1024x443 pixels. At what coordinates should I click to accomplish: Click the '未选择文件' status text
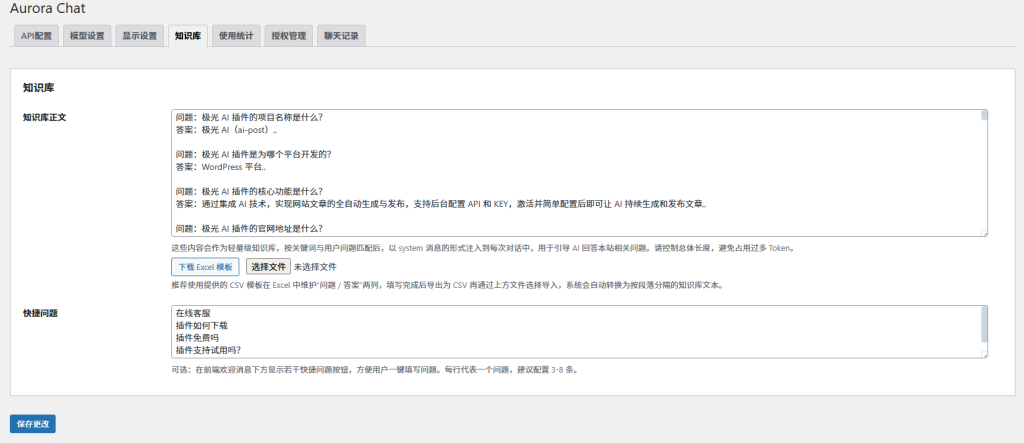[315, 267]
